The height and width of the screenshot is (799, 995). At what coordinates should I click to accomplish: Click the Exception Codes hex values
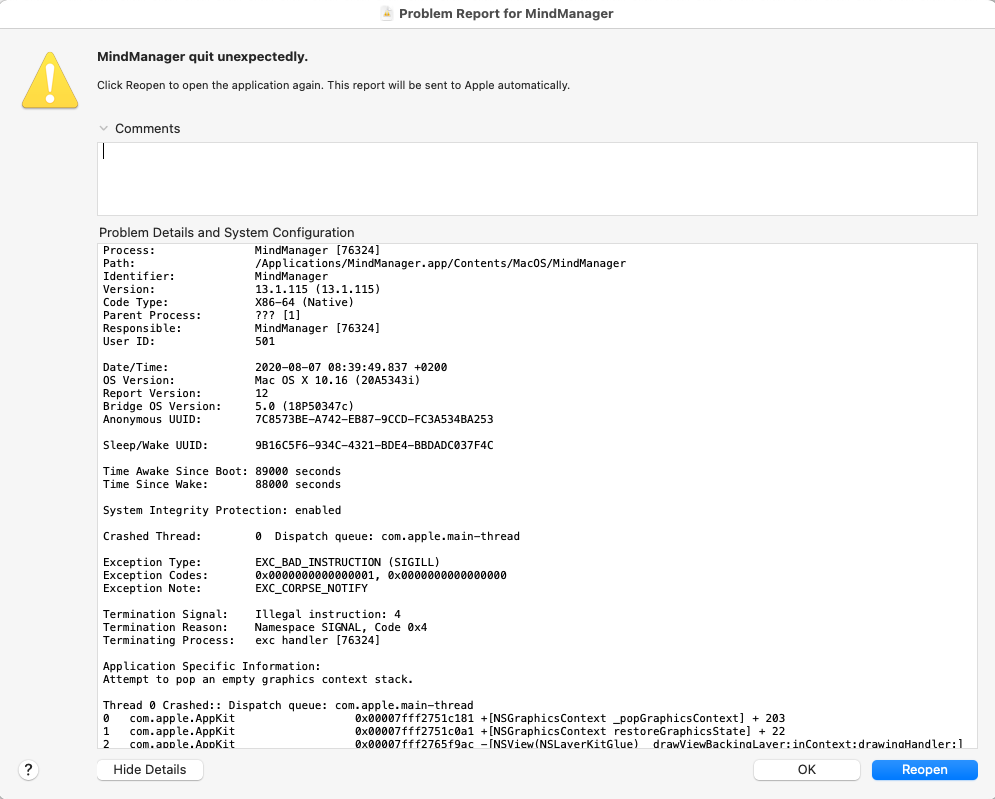point(381,575)
